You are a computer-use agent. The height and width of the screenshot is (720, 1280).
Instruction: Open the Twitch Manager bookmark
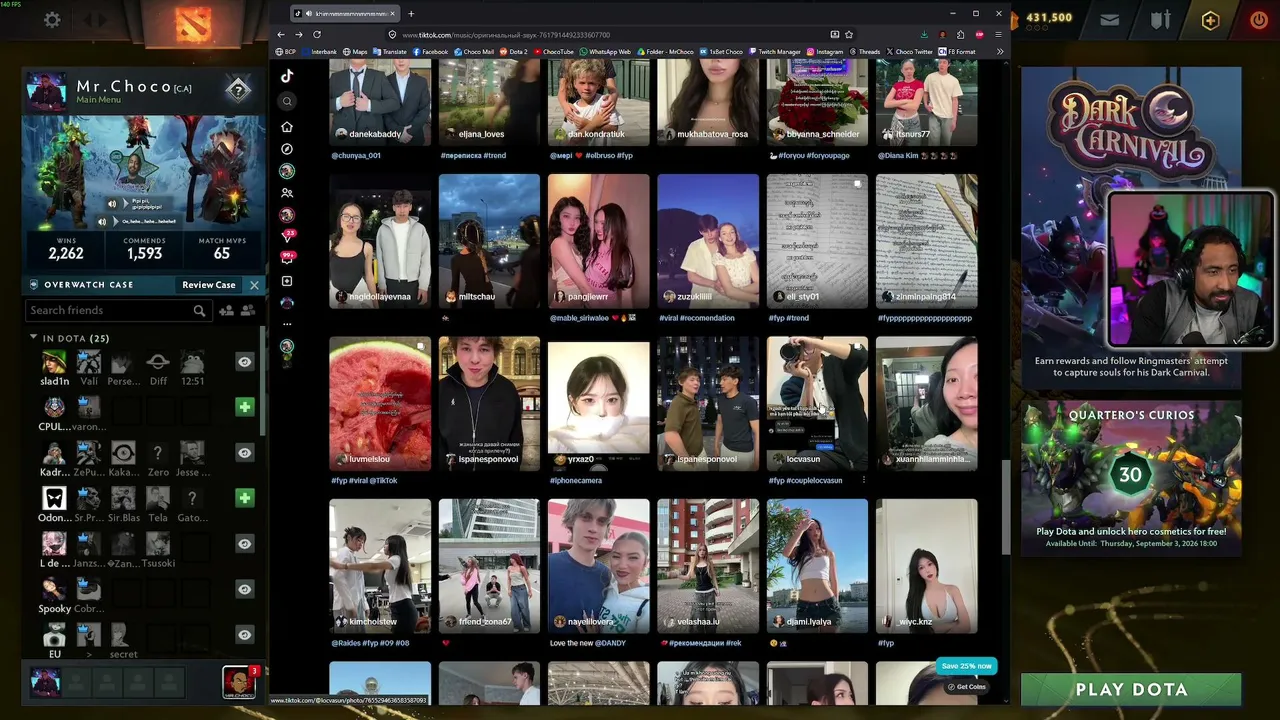(x=775, y=52)
